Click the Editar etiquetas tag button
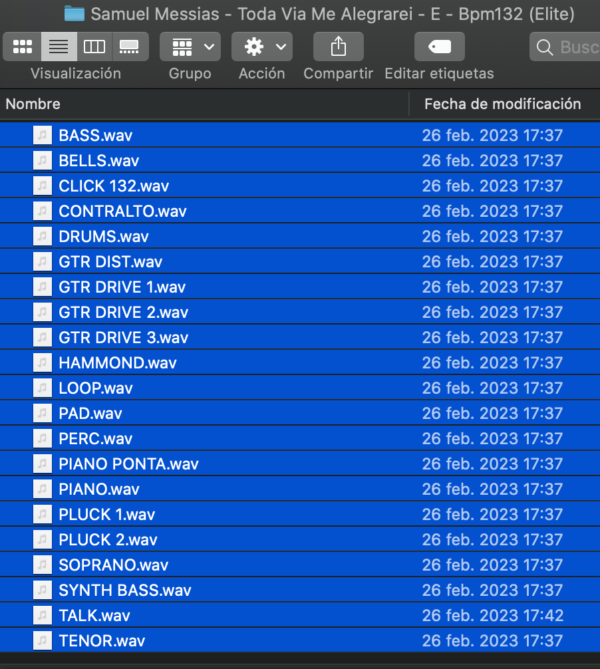The height and width of the screenshot is (669, 600). tap(440, 47)
